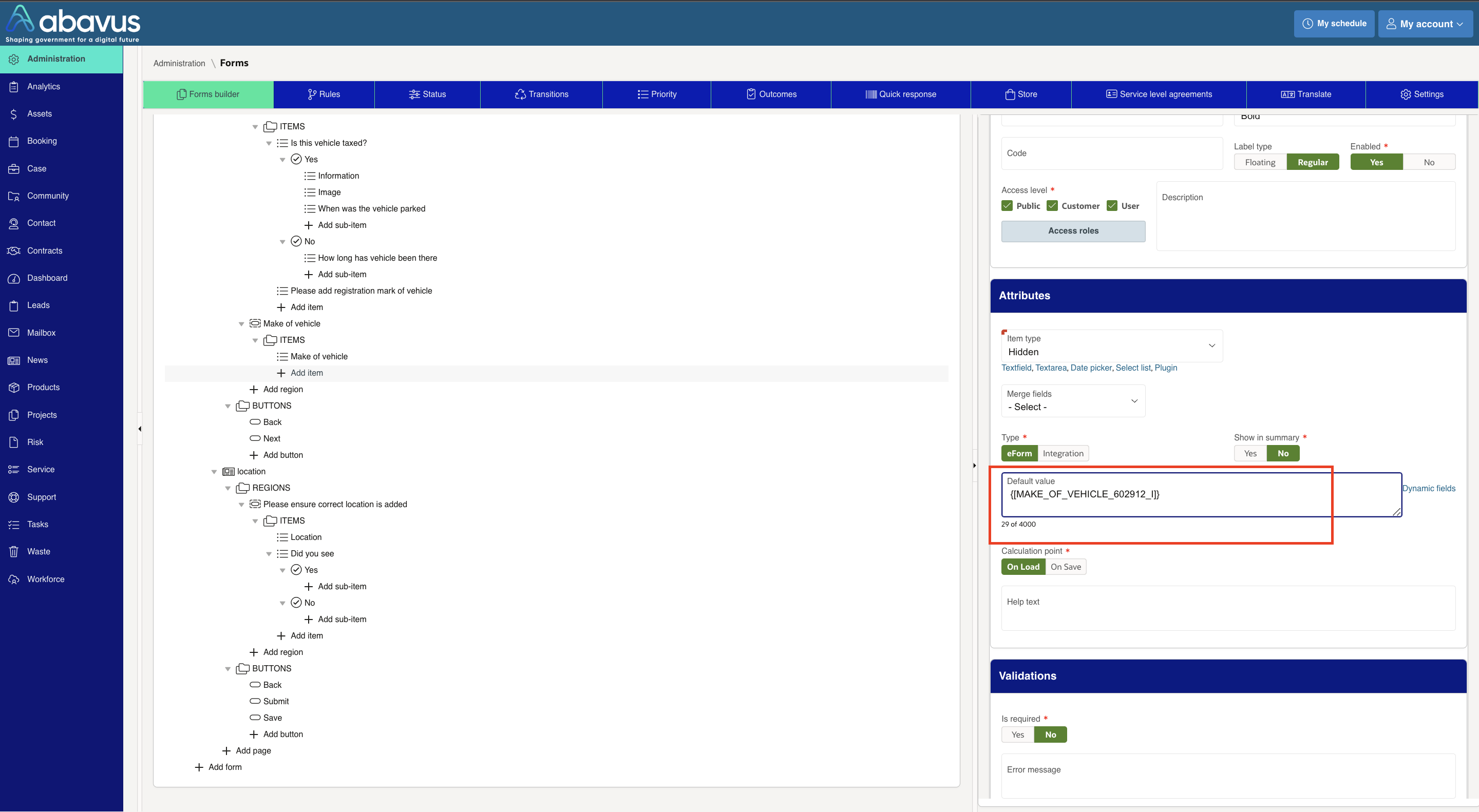Click the Dynamic fields link

[x=1429, y=488]
